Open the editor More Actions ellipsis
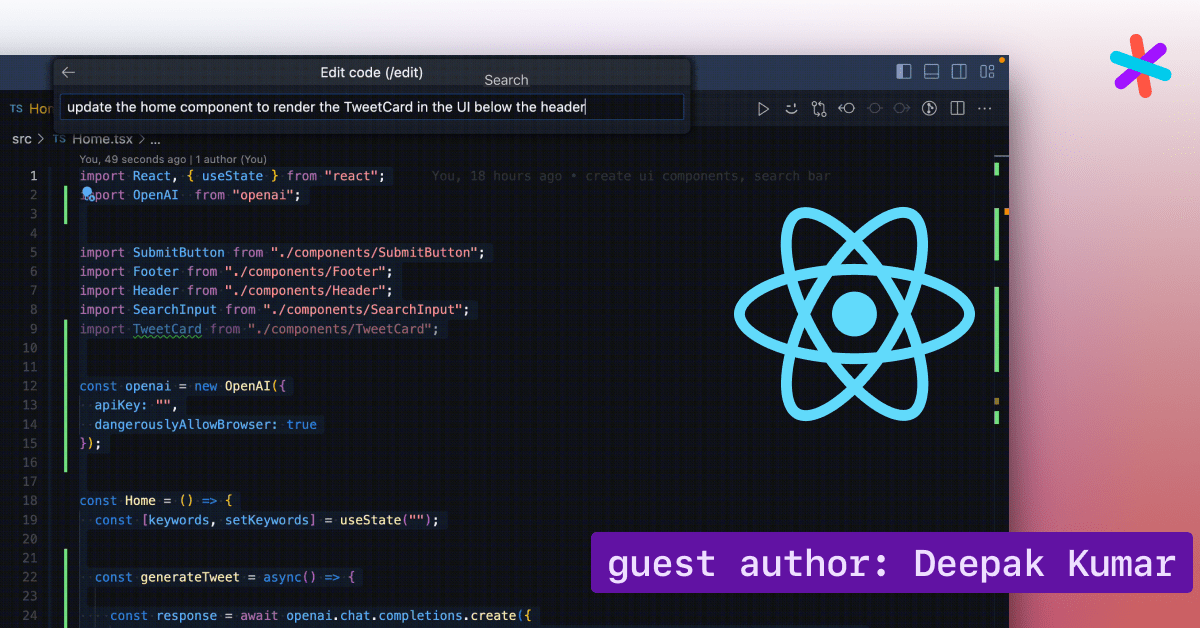Viewport: 1200px width, 628px height. [x=984, y=108]
